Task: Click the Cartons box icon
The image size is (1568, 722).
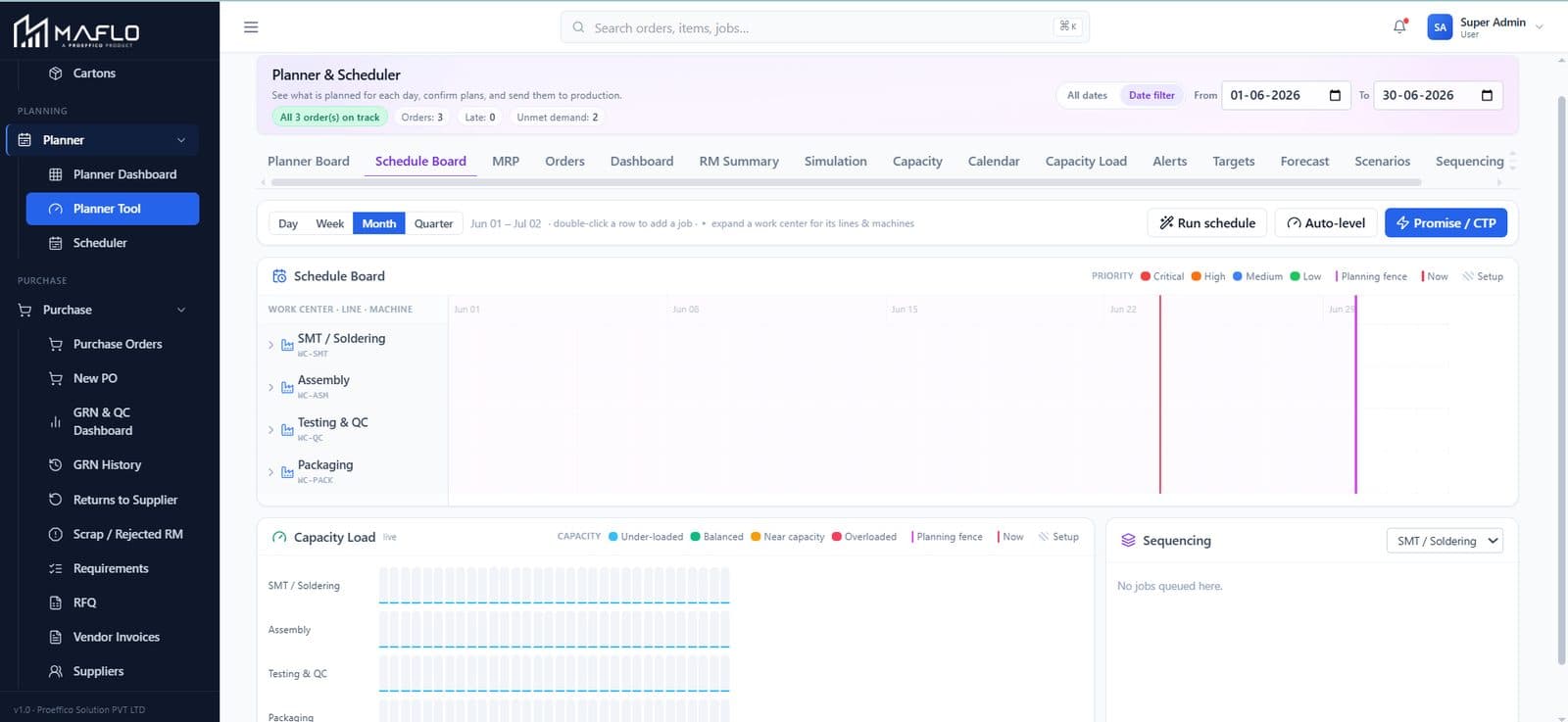Action: click(x=56, y=73)
